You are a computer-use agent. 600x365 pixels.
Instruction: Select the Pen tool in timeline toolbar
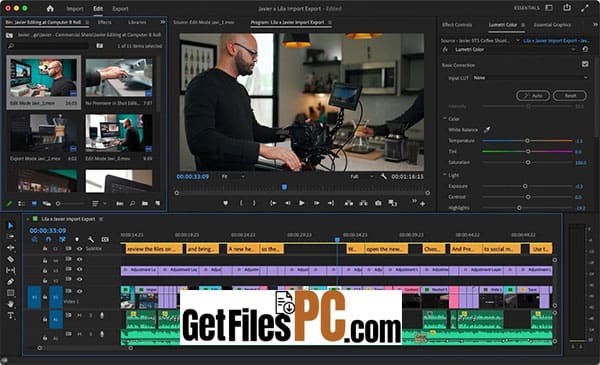pos(10,282)
